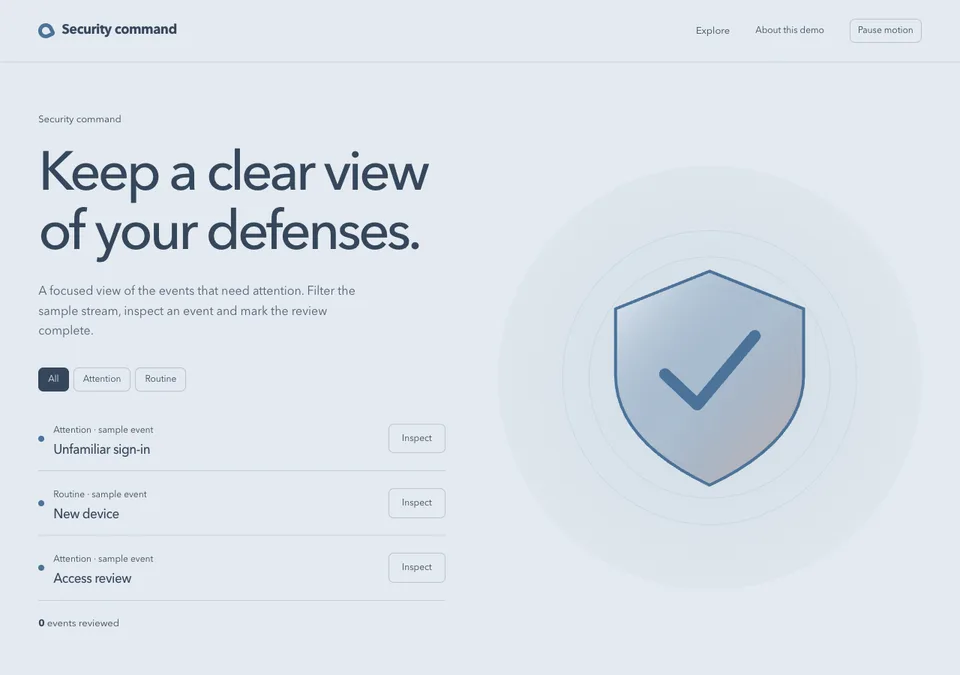Viewport: 960px width, 675px height.
Task: Open the Explore nav link
Action: coord(713,31)
